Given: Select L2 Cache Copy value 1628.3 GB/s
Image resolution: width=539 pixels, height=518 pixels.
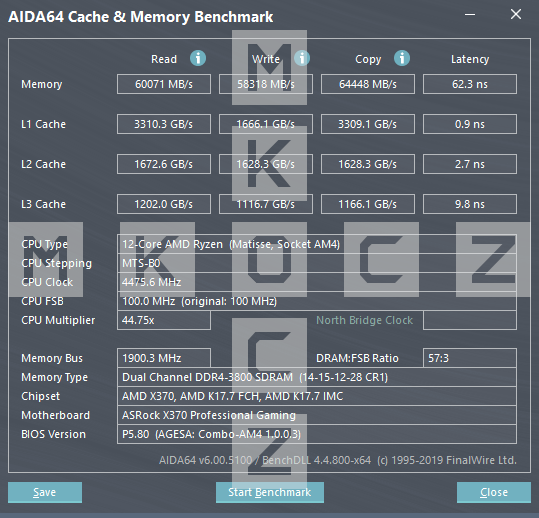Looking at the screenshot, I should pyautogui.click(x=368, y=164).
